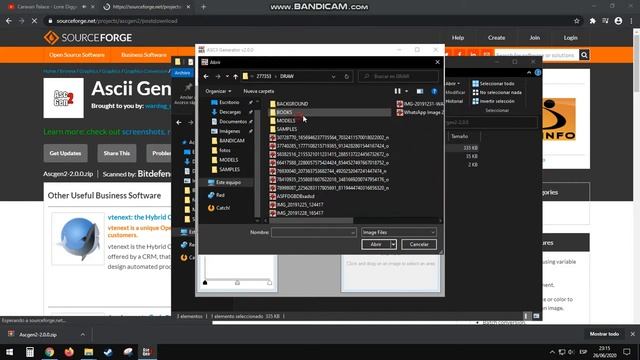The height and width of the screenshot is (360, 640).
Task: Refresh the DRAW folder listing
Action: point(347,76)
